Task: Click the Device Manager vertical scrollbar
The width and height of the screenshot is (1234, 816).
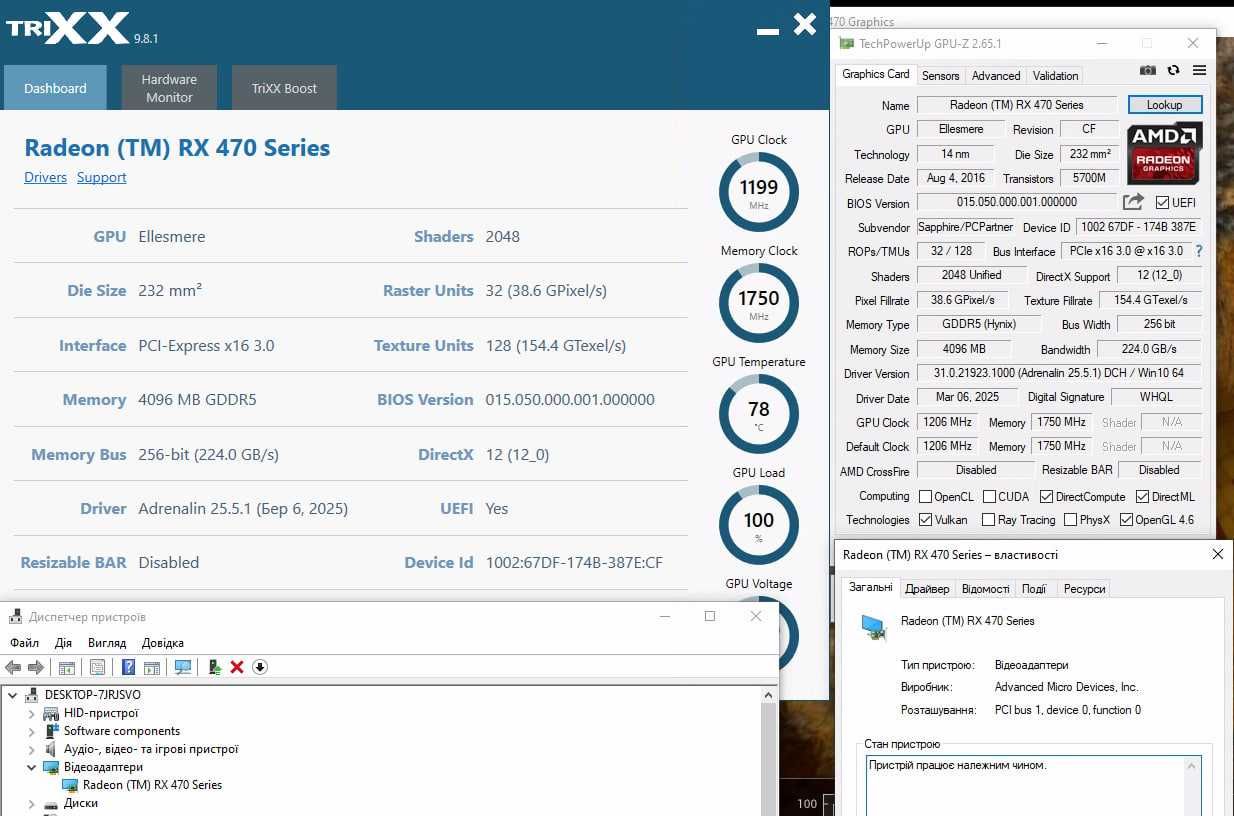Action: (769, 750)
